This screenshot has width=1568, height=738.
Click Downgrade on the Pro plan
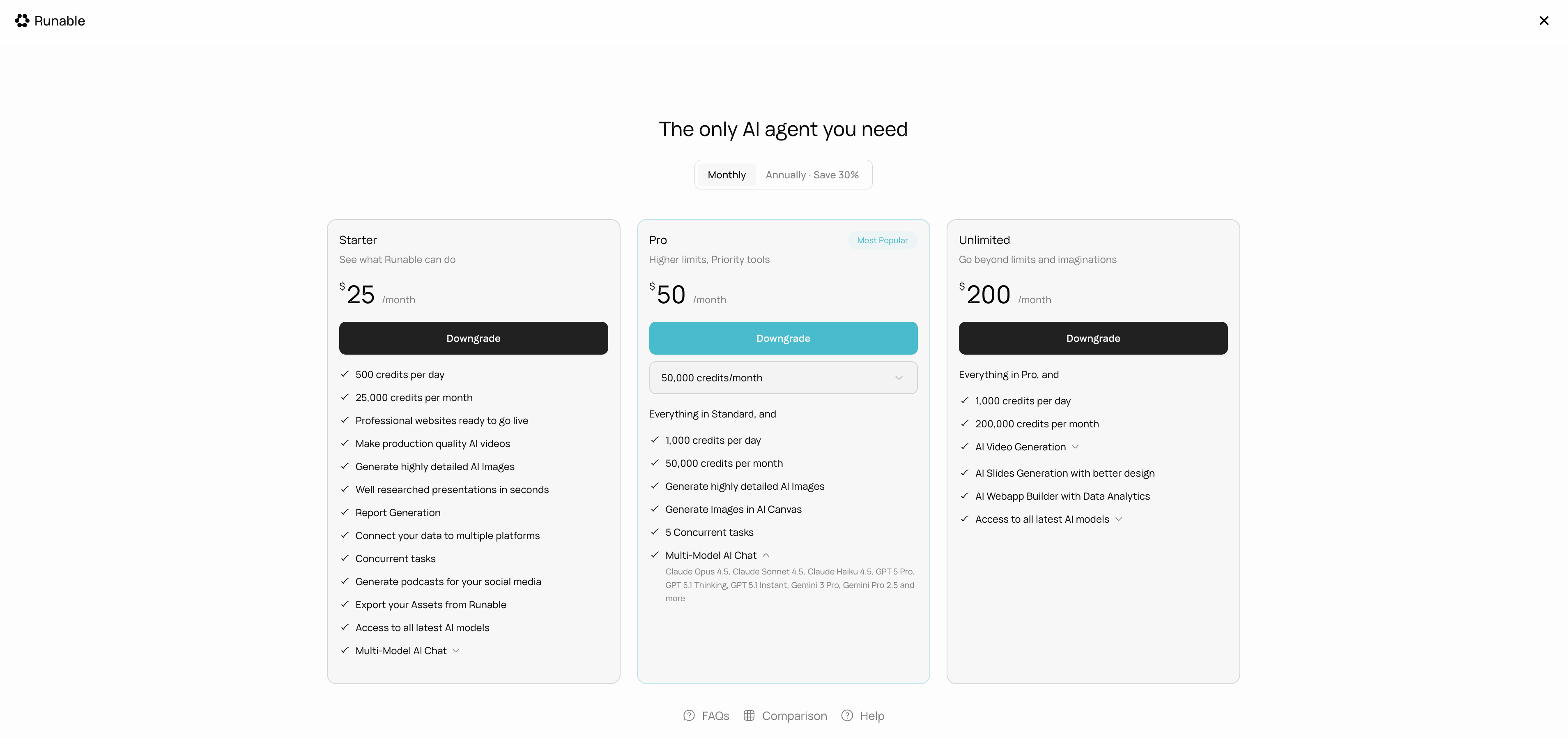(783, 338)
